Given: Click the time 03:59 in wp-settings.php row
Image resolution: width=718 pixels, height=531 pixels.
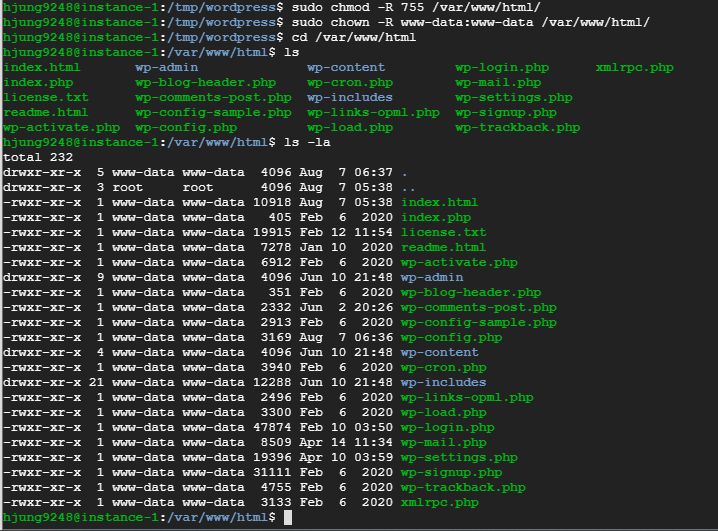Looking at the screenshot, I should tap(373, 457).
